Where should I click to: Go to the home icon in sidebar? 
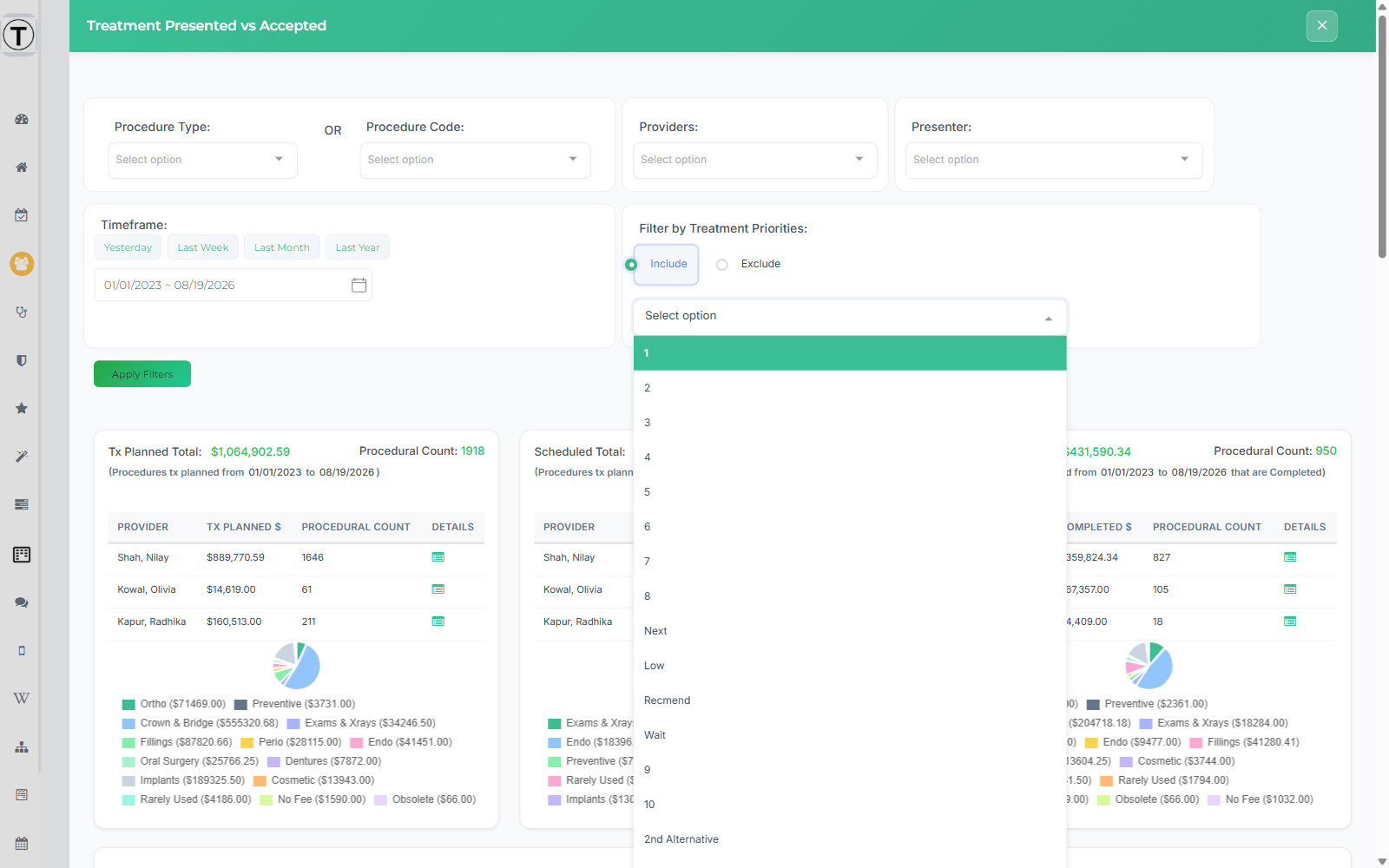click(22, 167)
